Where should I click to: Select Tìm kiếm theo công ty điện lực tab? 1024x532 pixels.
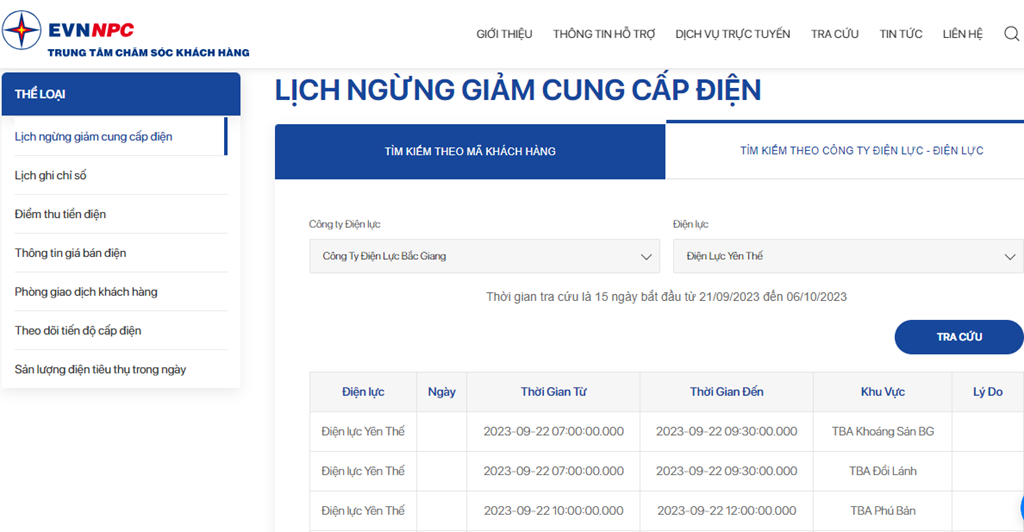pos(861,151)
